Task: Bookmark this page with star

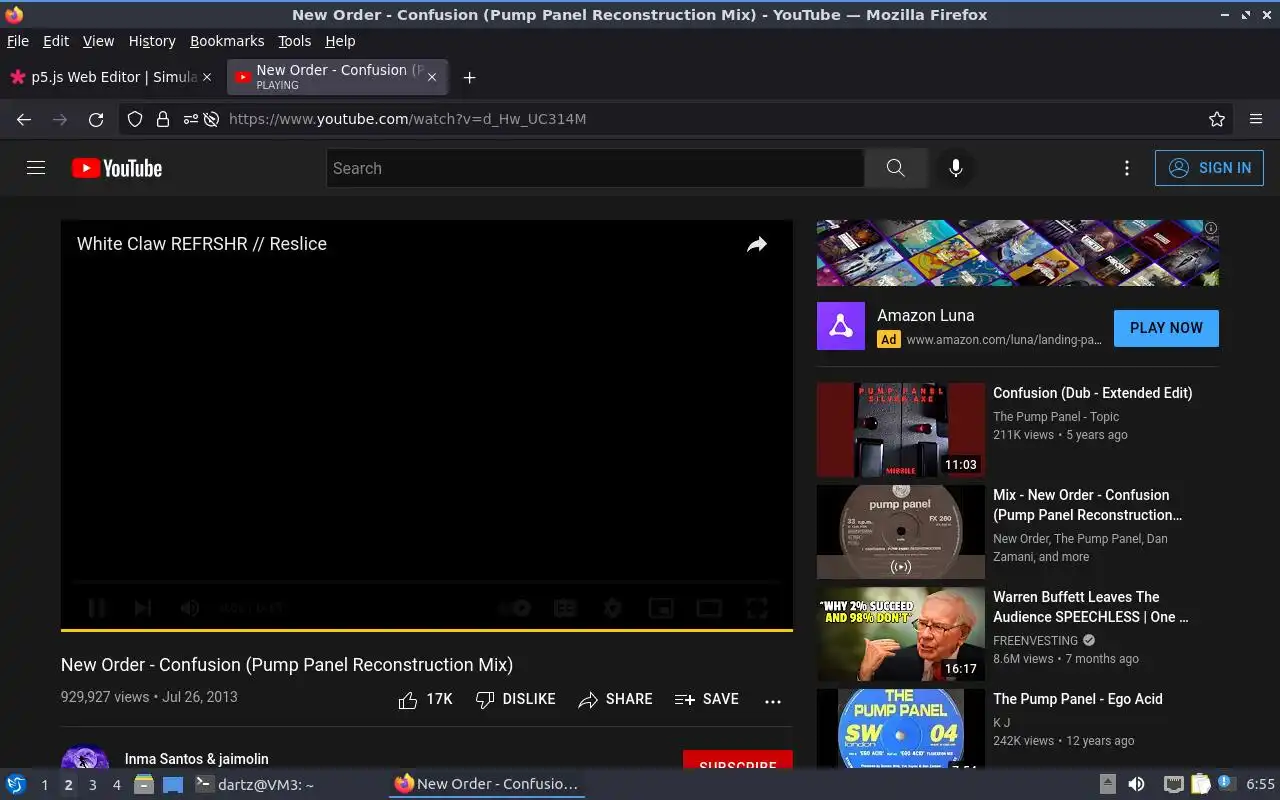Action: (1217, 119)
